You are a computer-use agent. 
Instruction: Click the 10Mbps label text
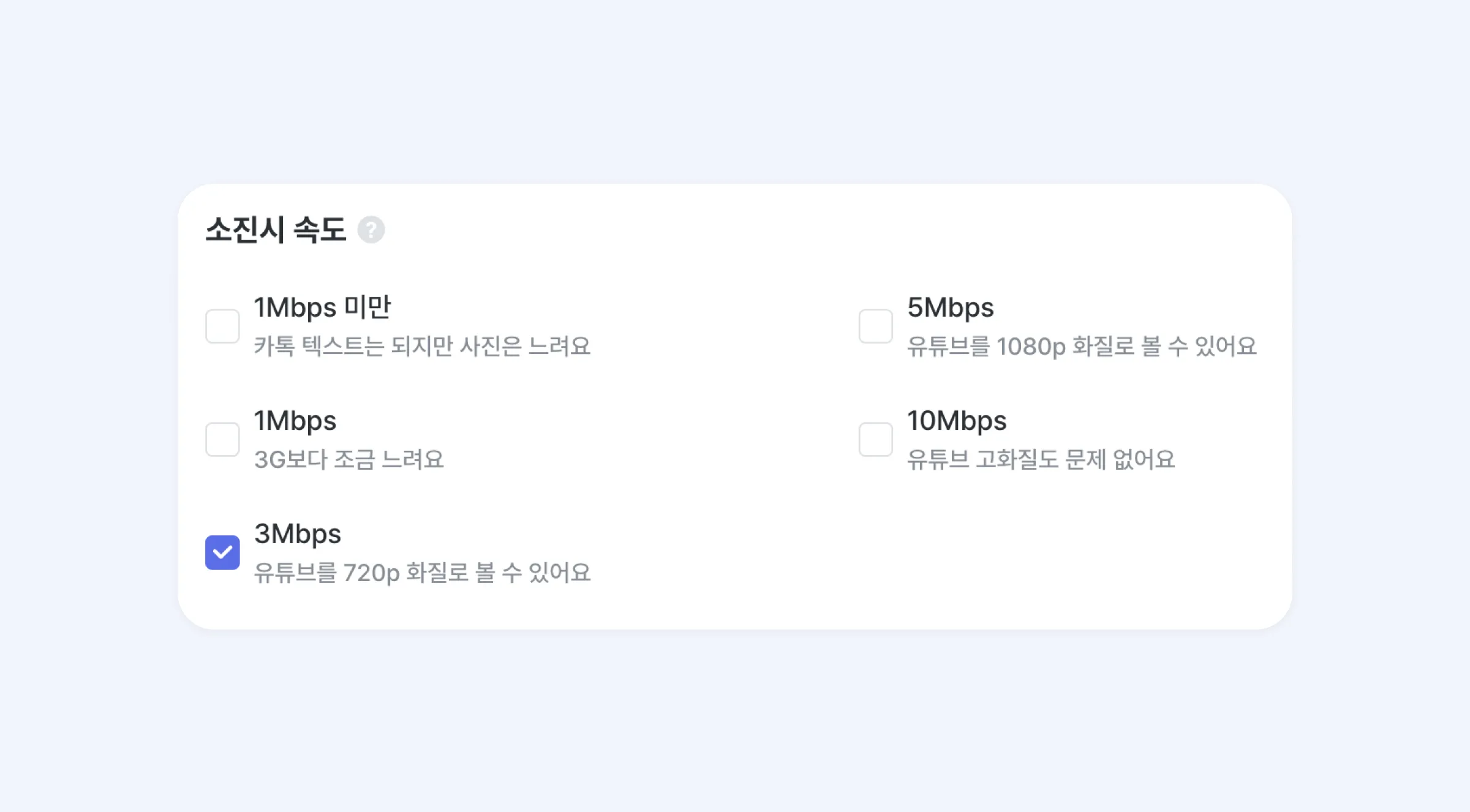pyautogui.click(x=957, y=420)
